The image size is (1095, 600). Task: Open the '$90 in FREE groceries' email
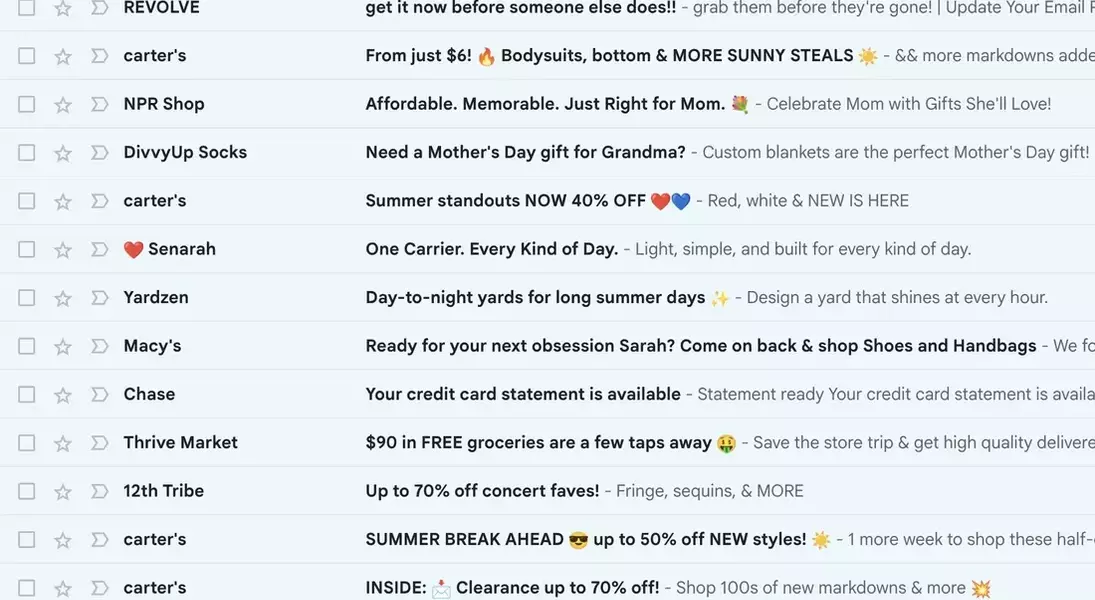click(548, 442)
